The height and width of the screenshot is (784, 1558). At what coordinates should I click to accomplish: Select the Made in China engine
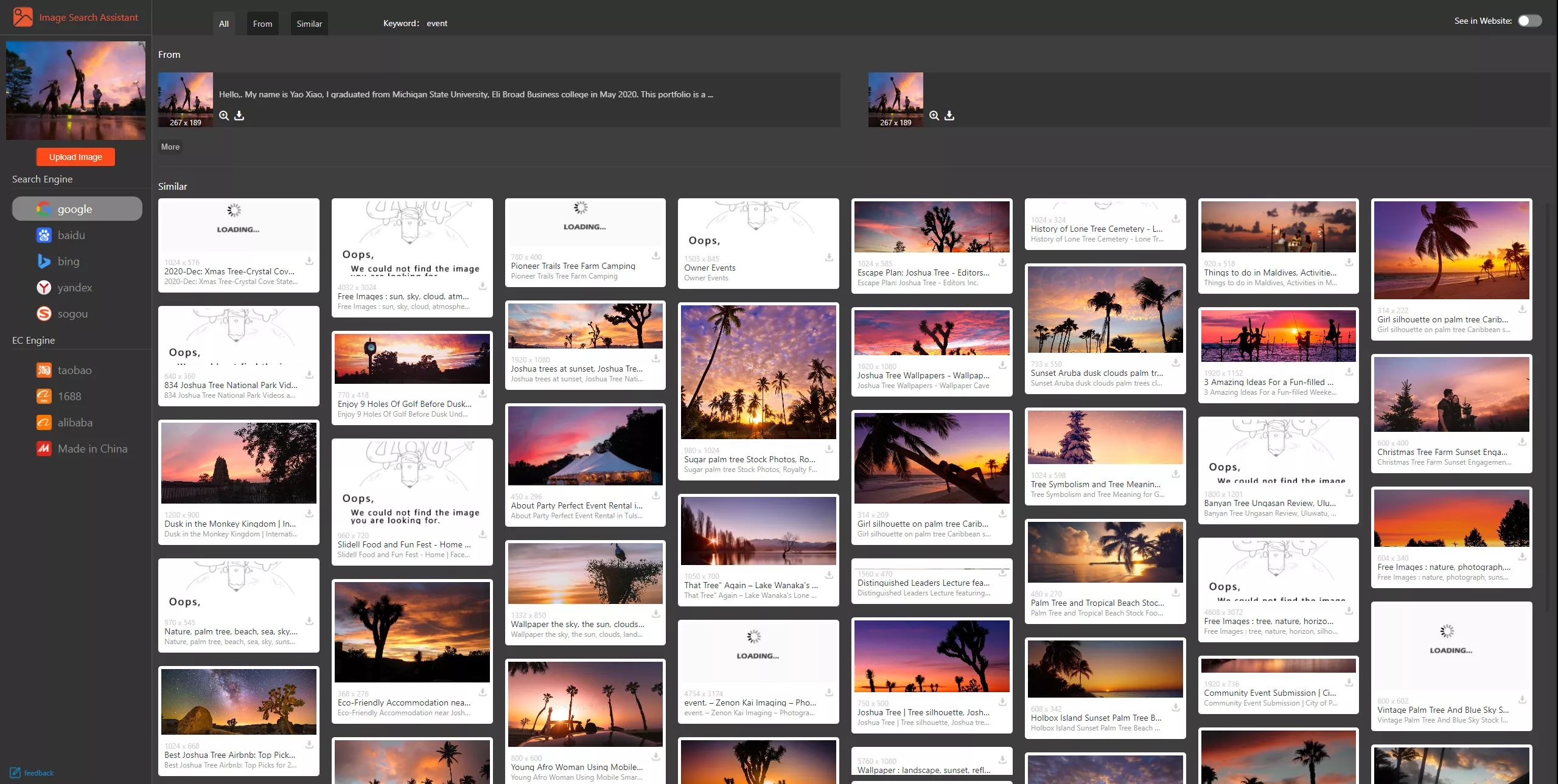click(x=92, y=449)
